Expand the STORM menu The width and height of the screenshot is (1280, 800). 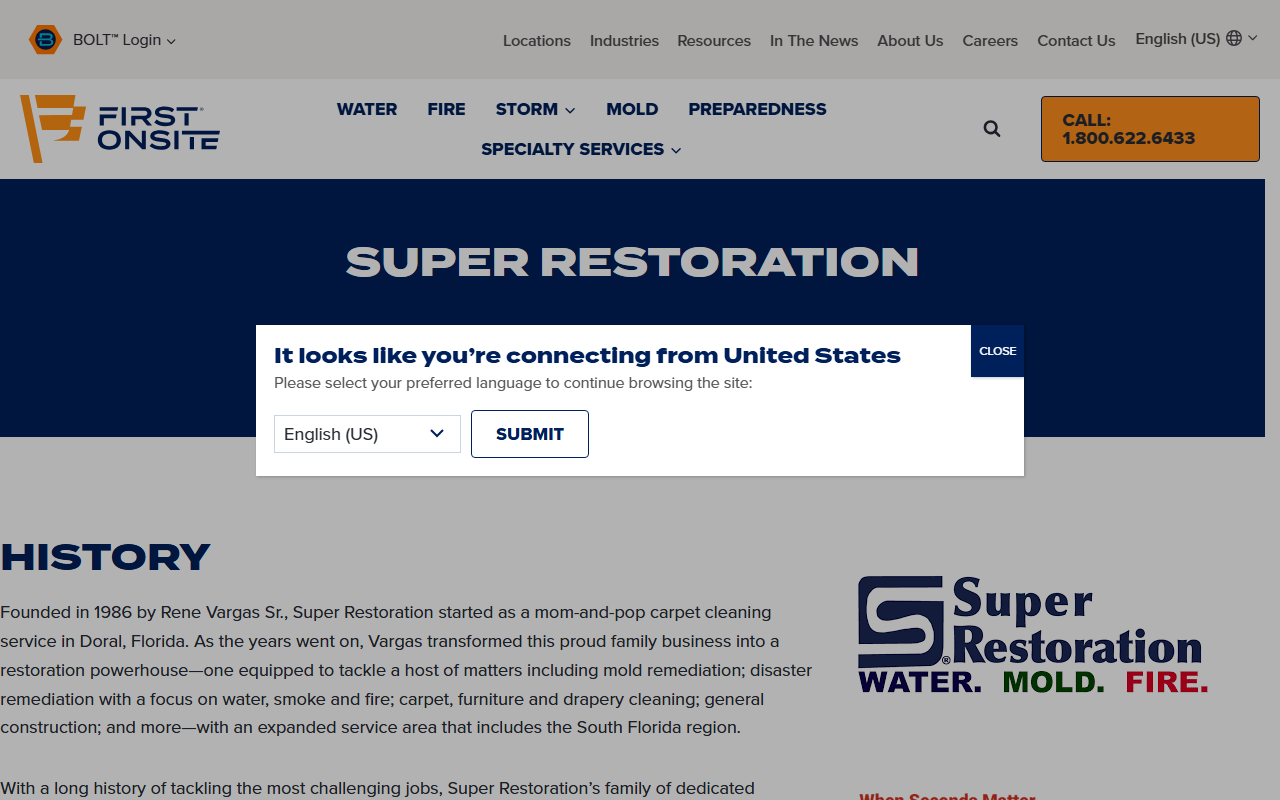coord(535,109)
